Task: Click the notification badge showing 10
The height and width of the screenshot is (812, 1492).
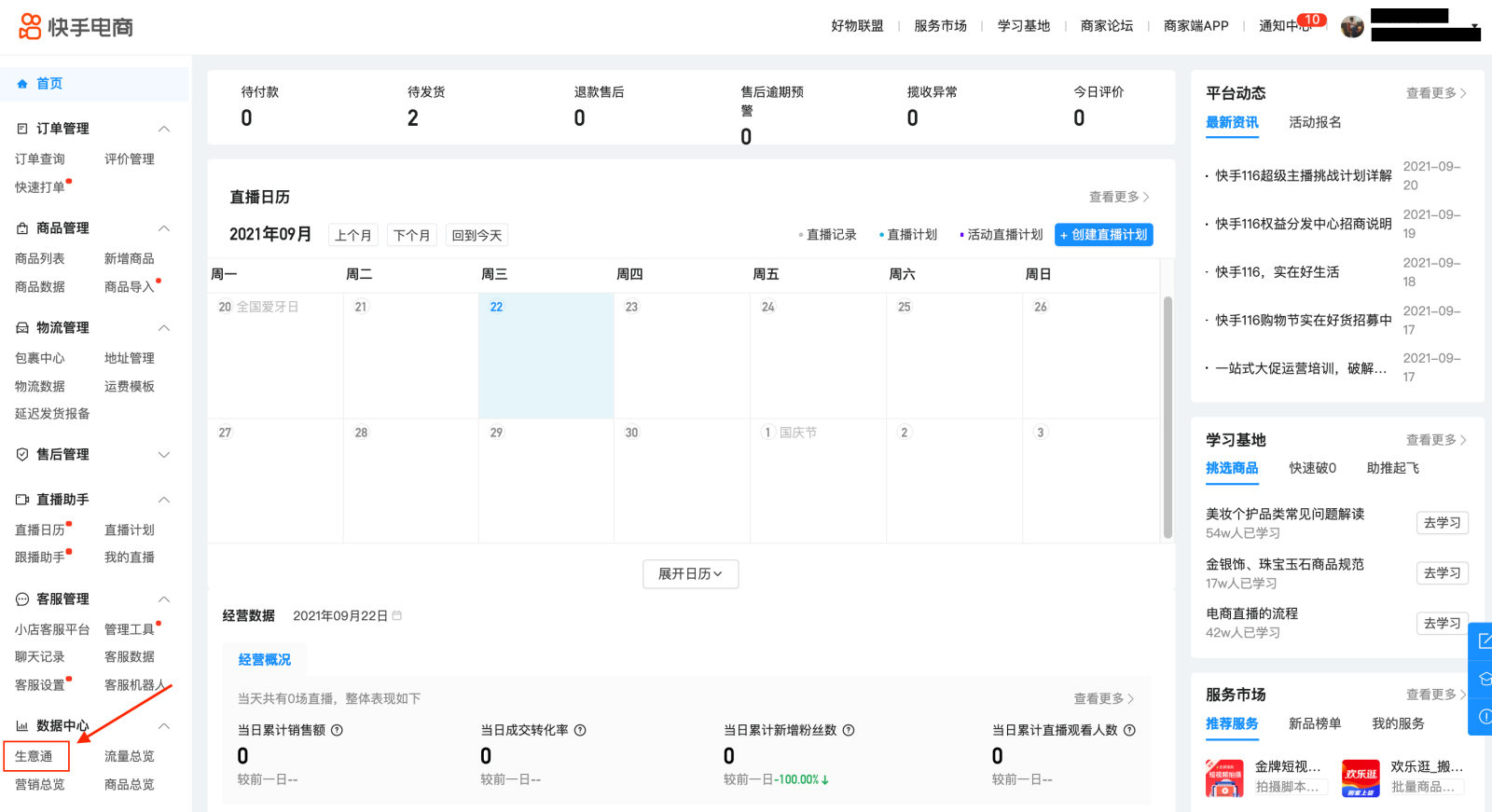Action: pos(1312,20)
